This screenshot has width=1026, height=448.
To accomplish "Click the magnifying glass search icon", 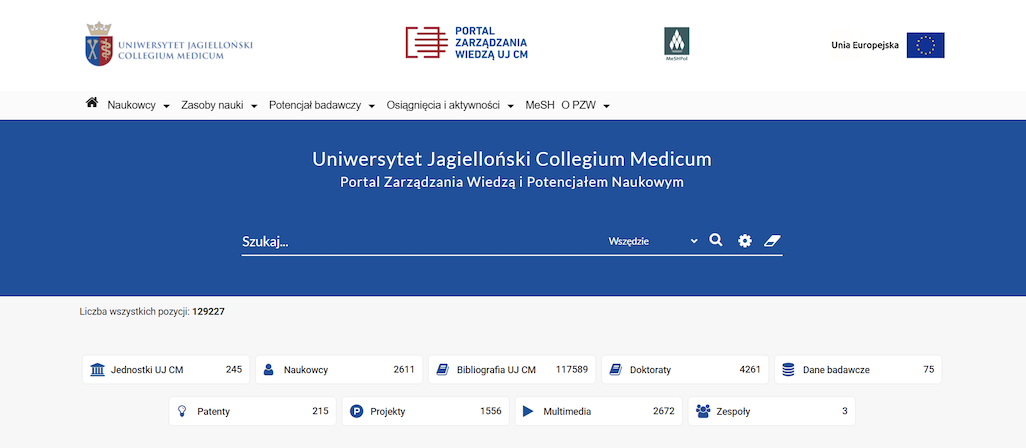I will tap(716, 241).
